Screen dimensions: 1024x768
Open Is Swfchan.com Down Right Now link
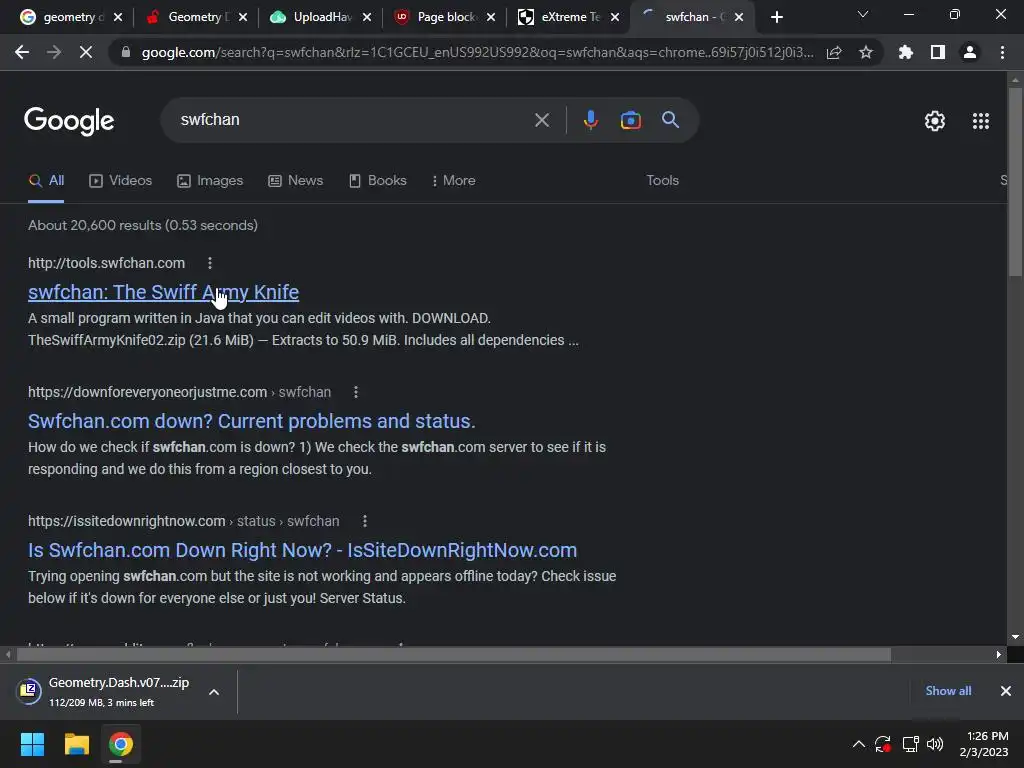tap(302, 550)
